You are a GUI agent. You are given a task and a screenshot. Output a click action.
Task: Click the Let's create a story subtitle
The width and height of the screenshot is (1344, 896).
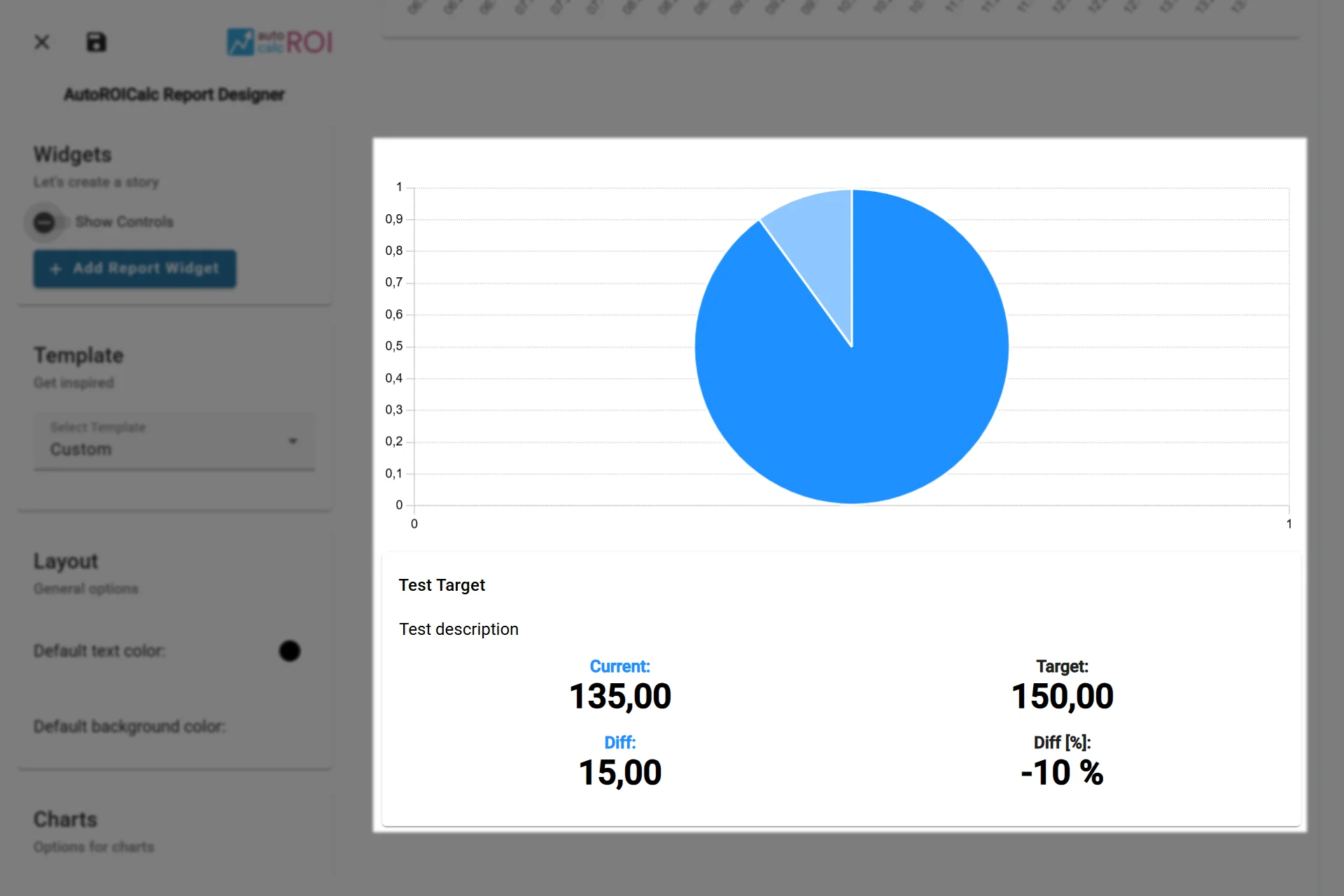[x=96, y=182]
